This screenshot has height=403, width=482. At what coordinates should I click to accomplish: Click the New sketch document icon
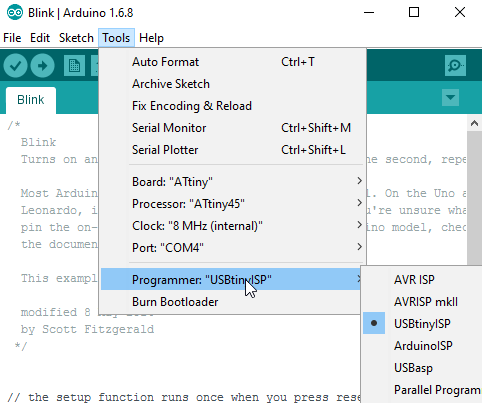tap(74, 66)
